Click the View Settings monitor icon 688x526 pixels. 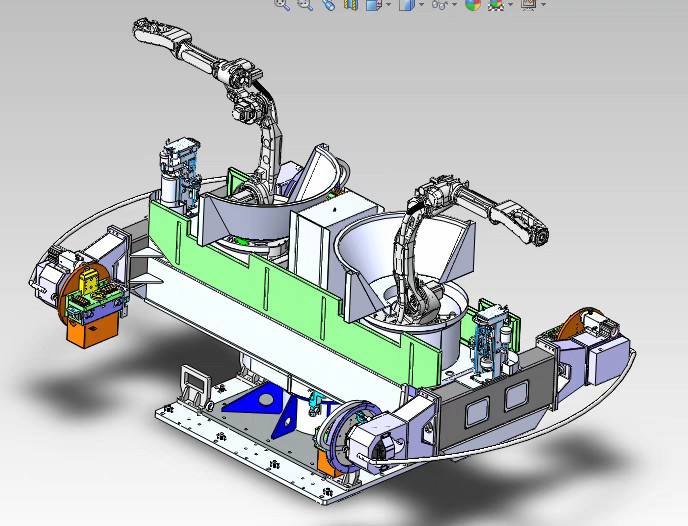pos(529,4)
